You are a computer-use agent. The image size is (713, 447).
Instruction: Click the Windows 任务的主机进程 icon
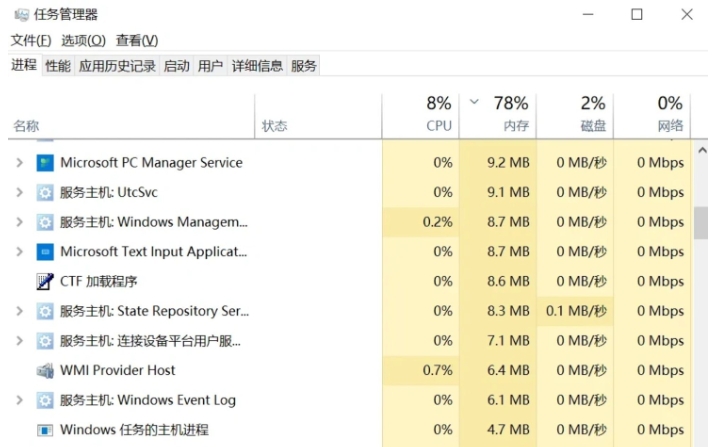point(45,430)
